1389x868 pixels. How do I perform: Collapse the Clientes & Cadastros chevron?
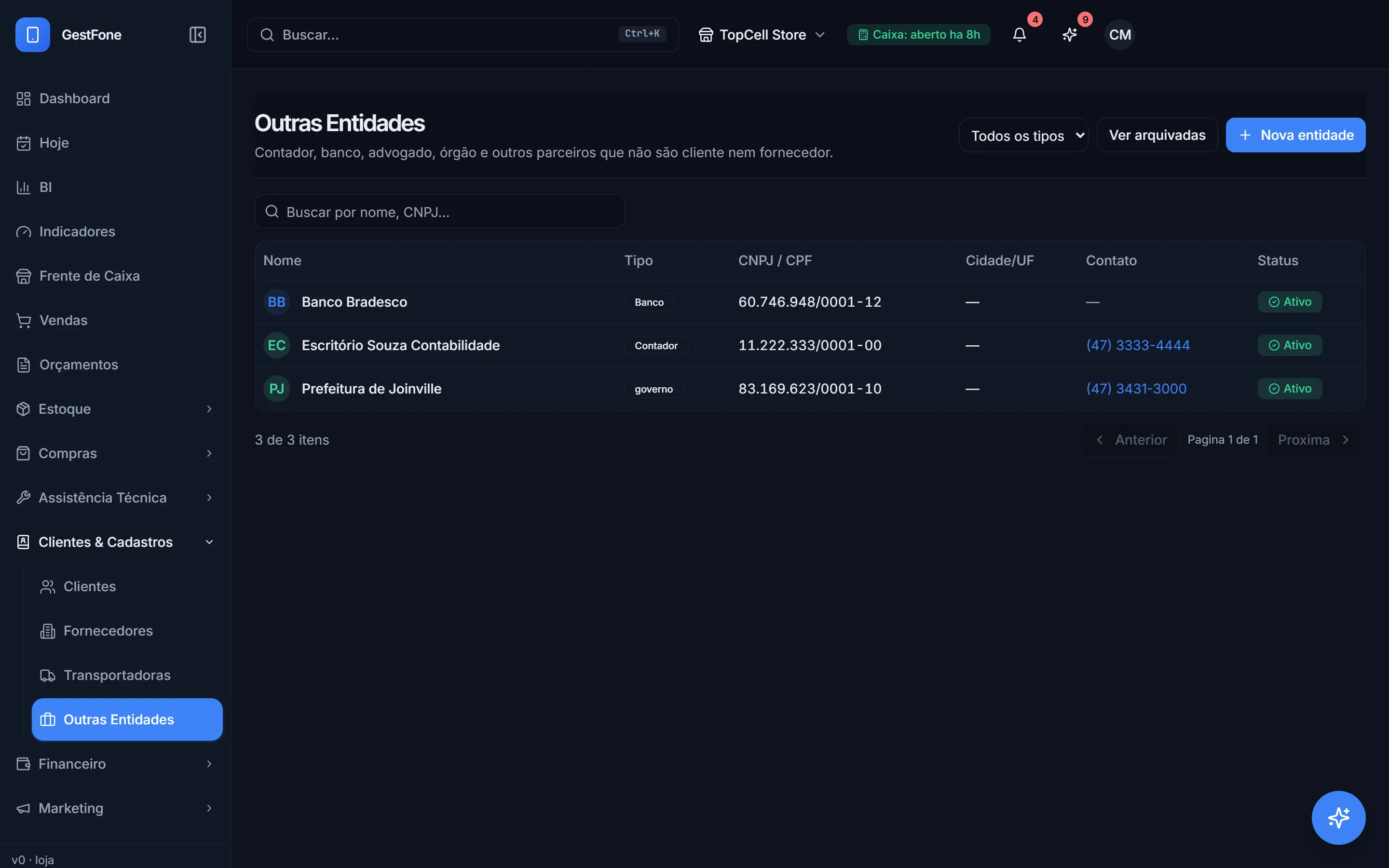coord(209,542)
